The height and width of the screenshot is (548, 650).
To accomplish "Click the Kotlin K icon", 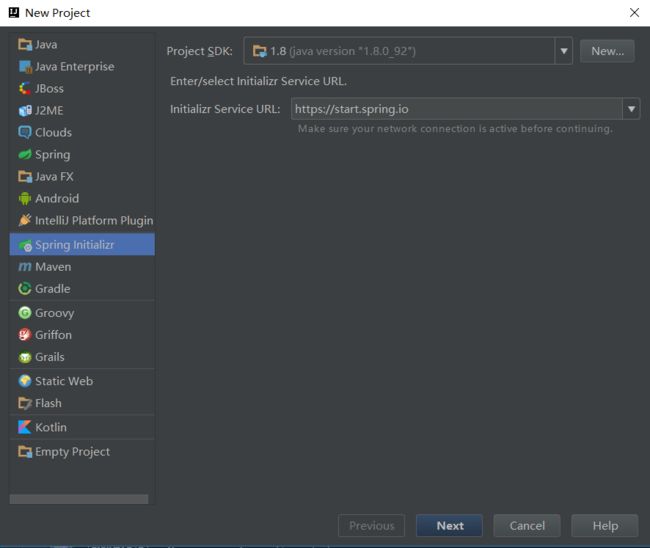I will pos(25,427).
